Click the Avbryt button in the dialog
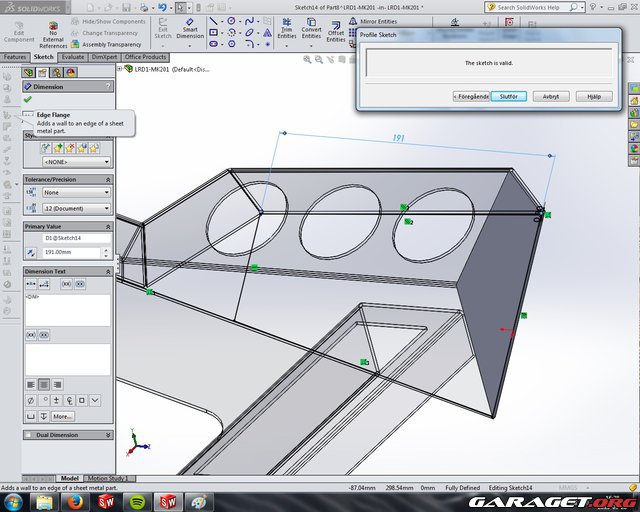 [x=551, y=97]
